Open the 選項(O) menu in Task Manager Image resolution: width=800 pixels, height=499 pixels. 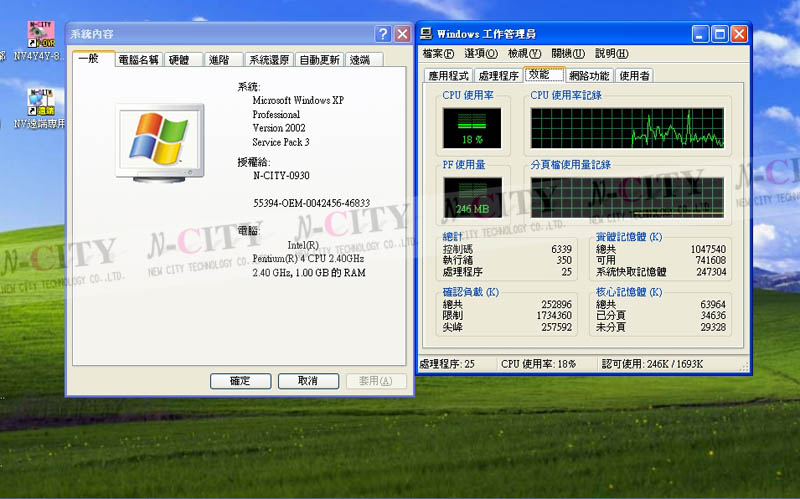[481, 53]
